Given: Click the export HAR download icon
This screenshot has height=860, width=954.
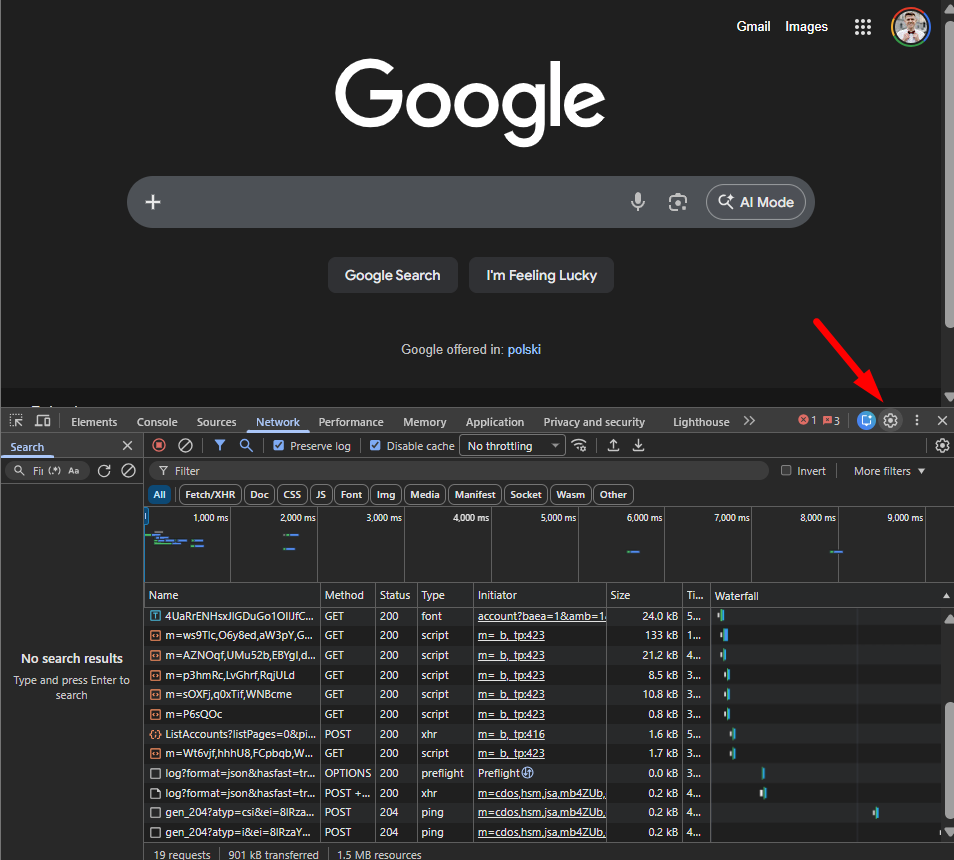Looking at the screenshot, I should click(638, 446).
